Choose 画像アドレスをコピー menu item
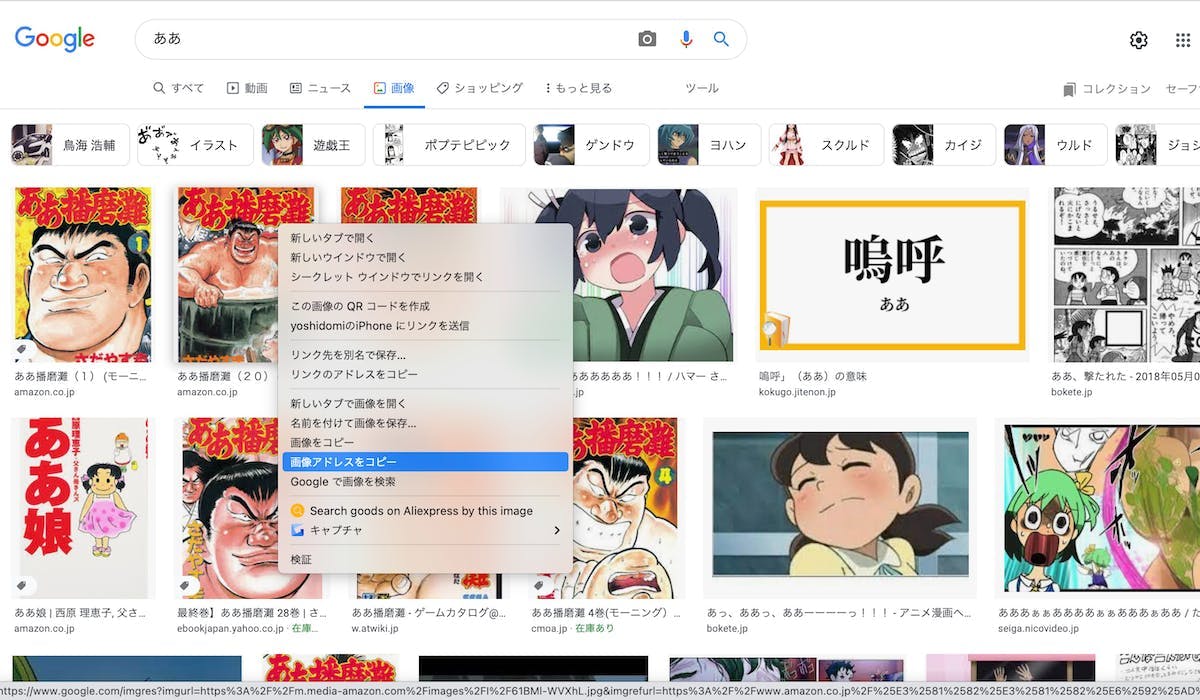The image size is (1200, 700). click(x=425, y=462)
